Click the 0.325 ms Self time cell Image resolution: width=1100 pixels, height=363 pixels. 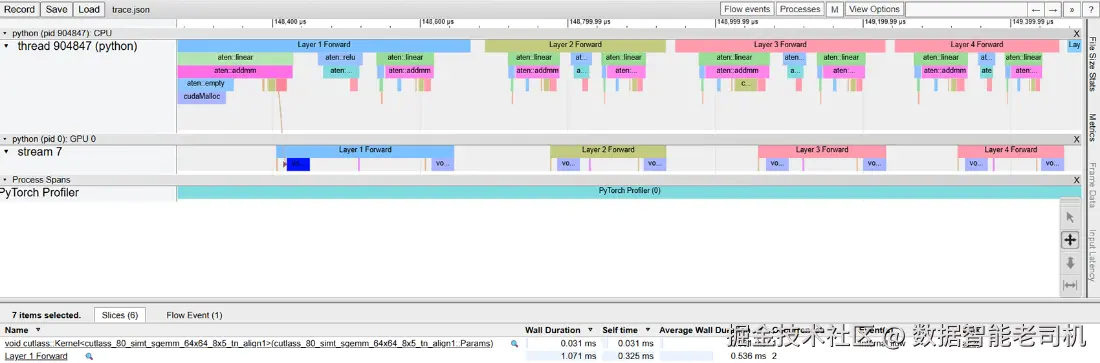[629, 356]
